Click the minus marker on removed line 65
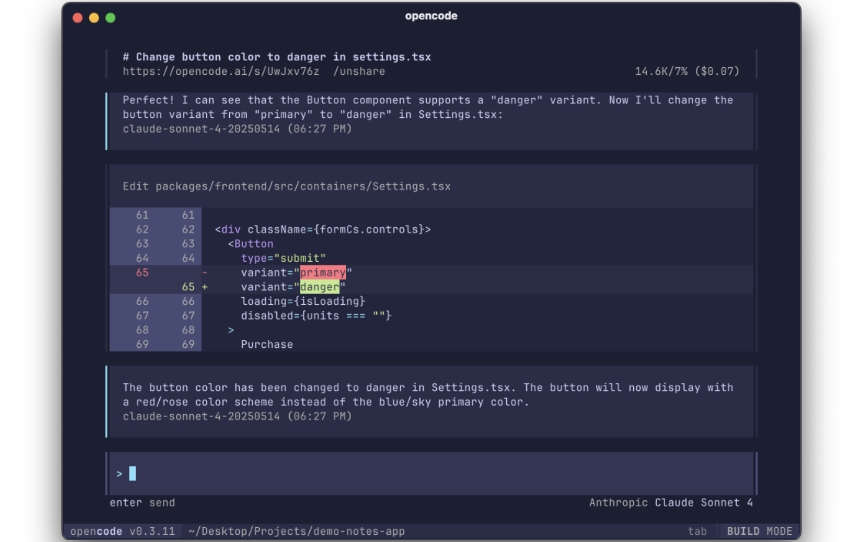This screenshot has width=862, height=542. pos(205,273)
